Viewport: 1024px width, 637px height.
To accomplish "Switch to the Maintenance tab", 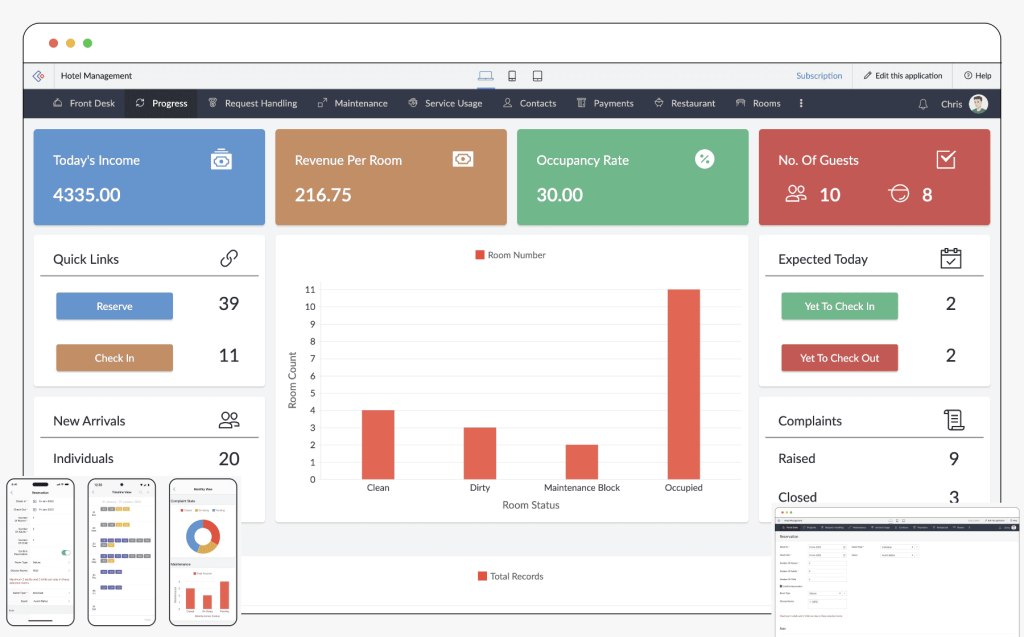I will coord(353,103).
